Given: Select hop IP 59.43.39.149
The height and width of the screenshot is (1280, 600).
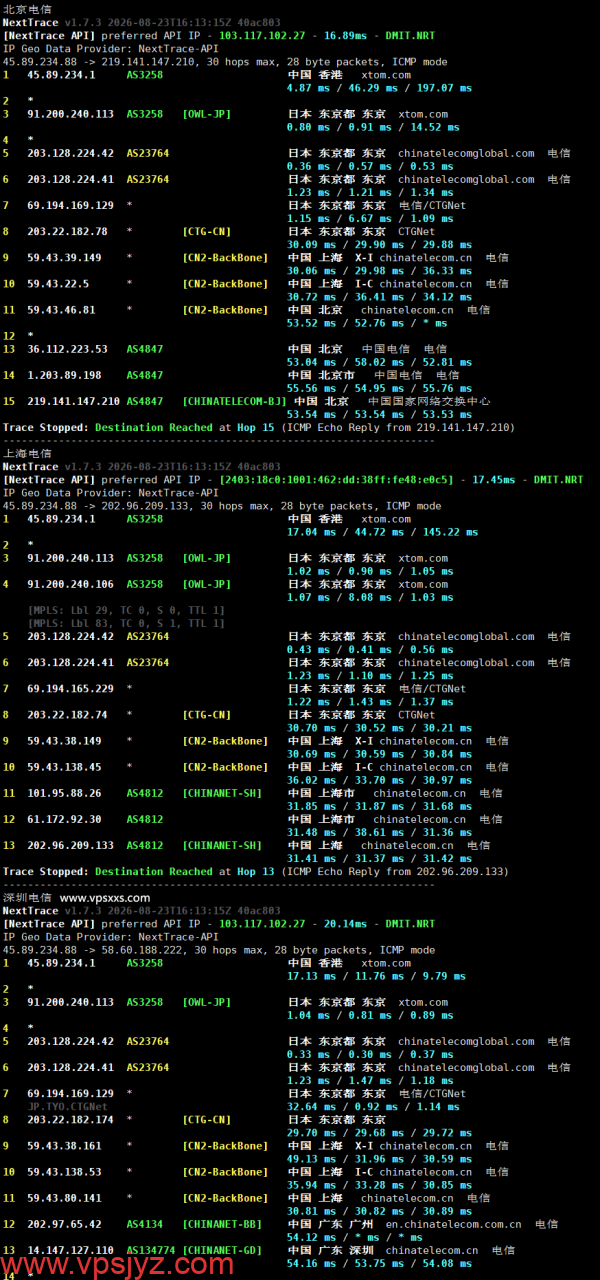Looking at the screenshot, I should point(64,257).
